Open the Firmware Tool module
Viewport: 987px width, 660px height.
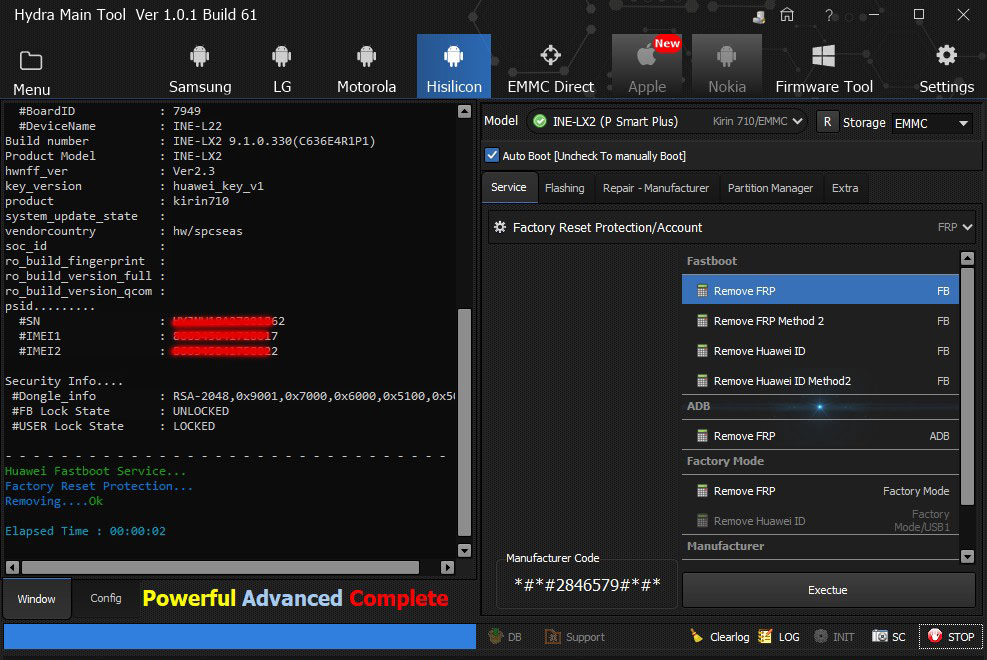coord(824,67)
